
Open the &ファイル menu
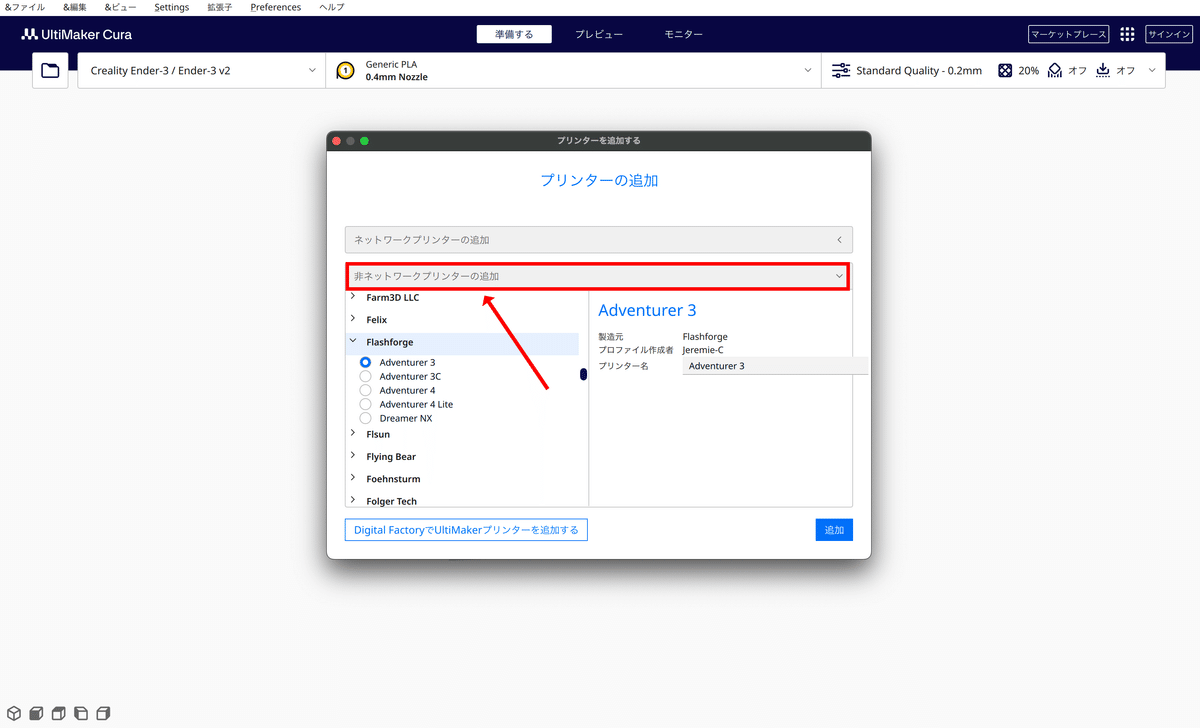(x=25, y=7)
